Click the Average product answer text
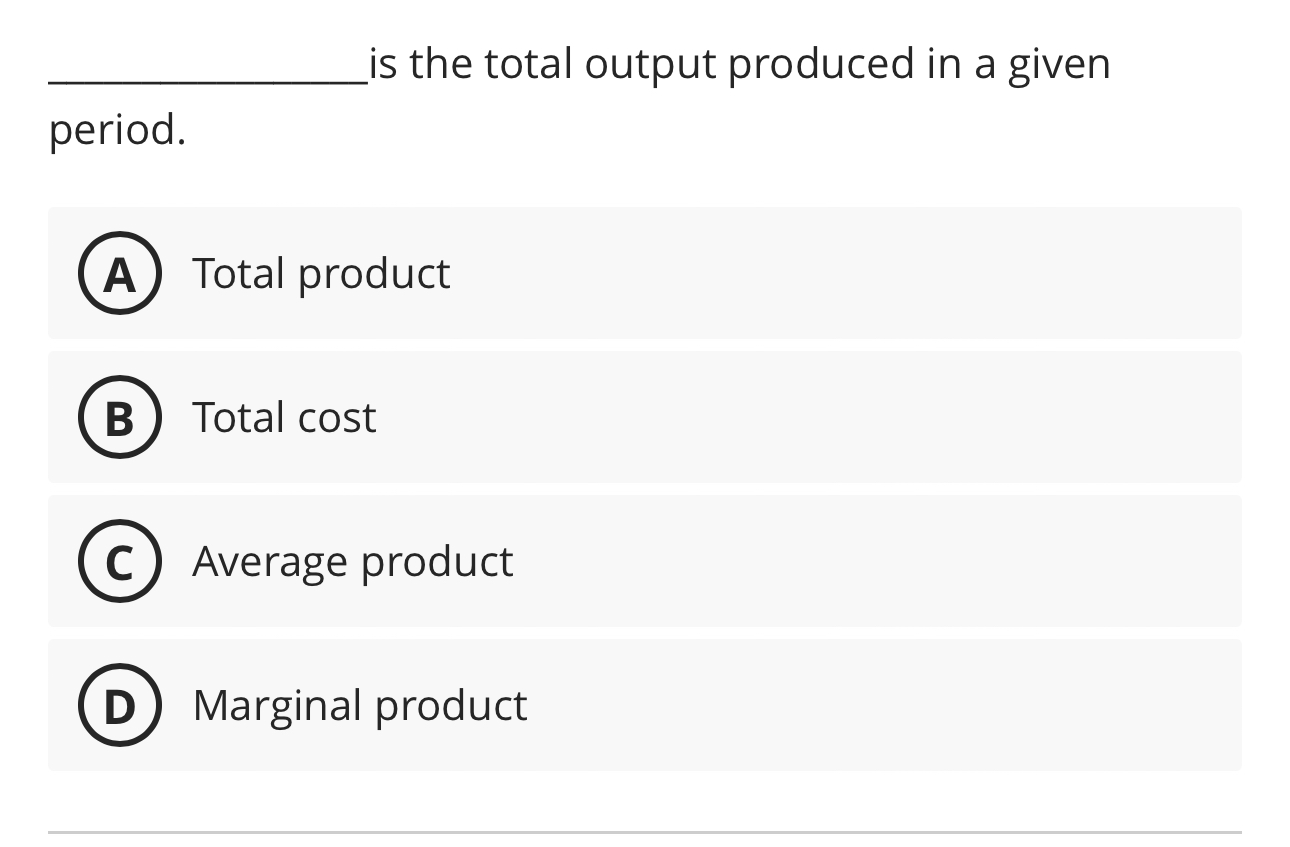Screen dimensions: 1290x847 [x=352, y=562]
